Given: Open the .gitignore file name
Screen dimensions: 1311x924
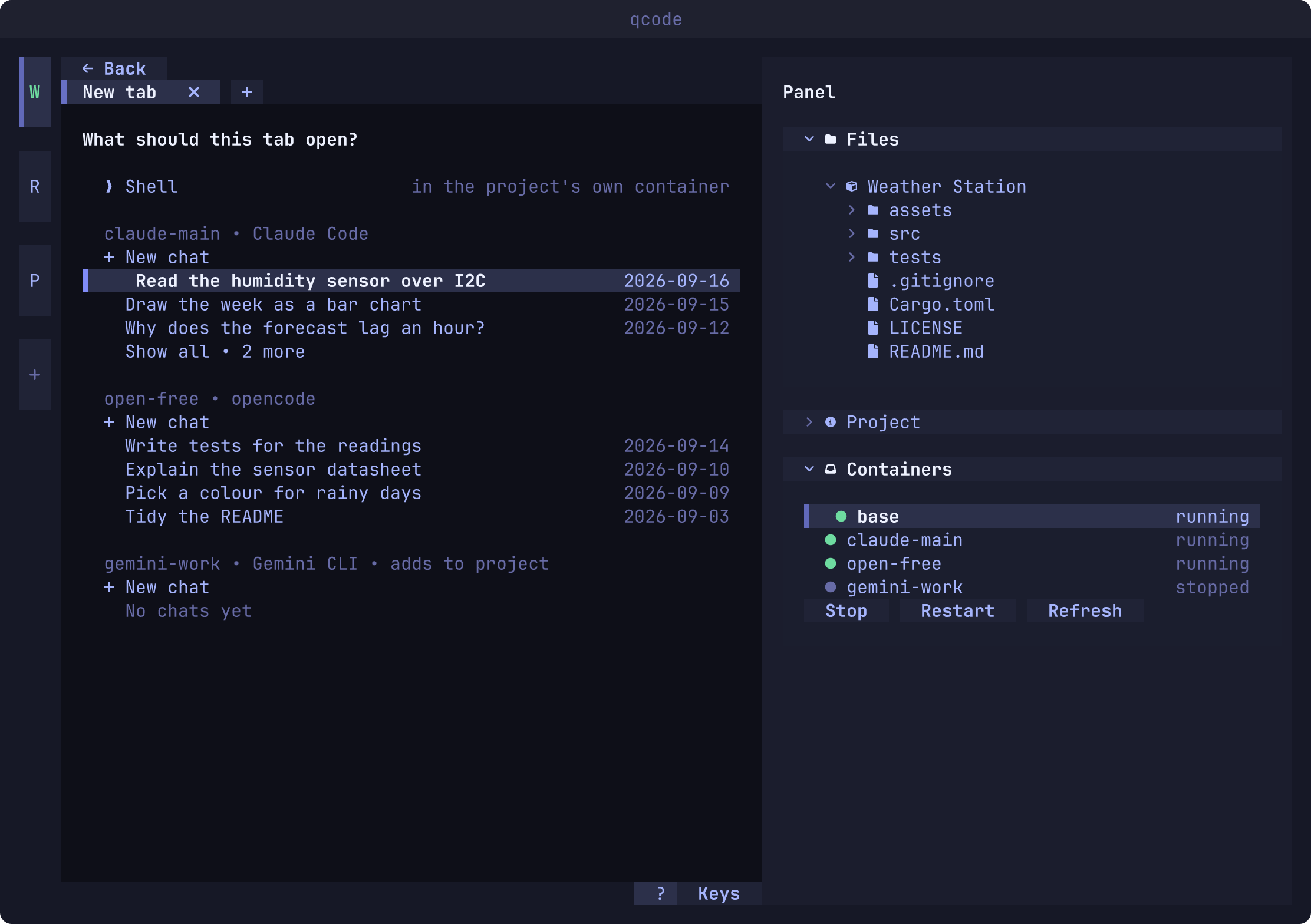Looking at the screenshot, I should click(942, 280).
